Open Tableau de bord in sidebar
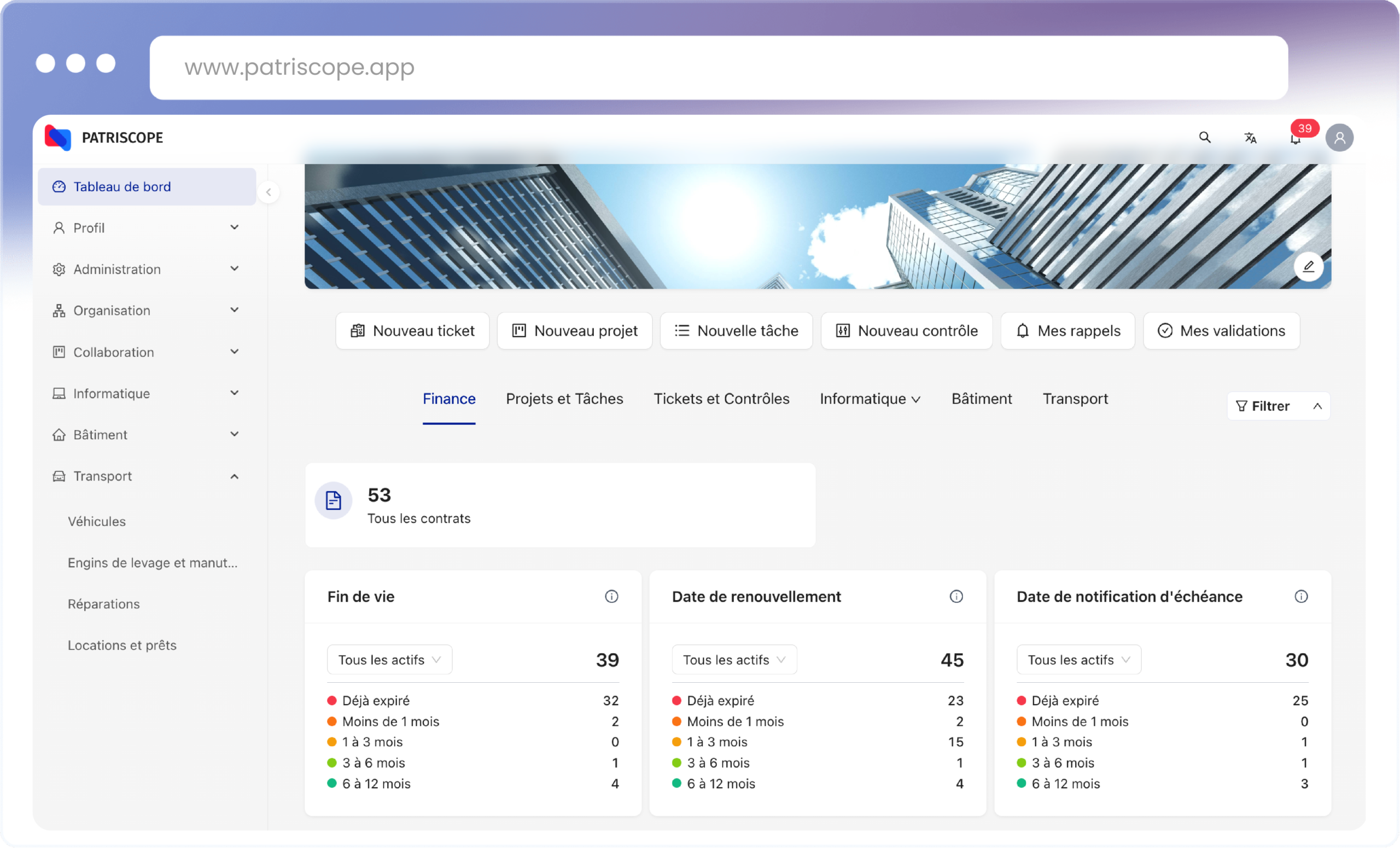This screenshot has width=1400, height=867. click(x=147, y=186)
